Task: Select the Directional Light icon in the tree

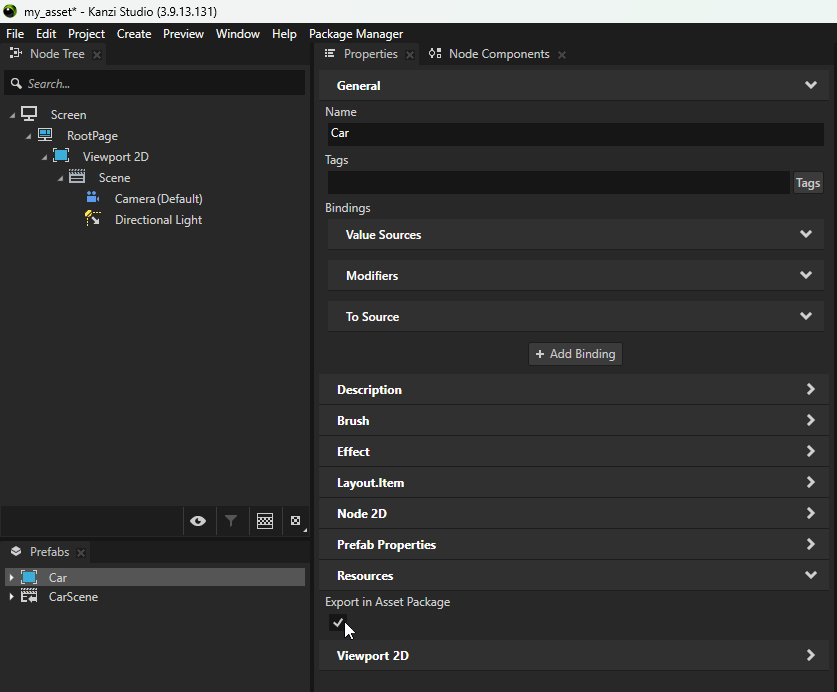Action: [93, 219]
